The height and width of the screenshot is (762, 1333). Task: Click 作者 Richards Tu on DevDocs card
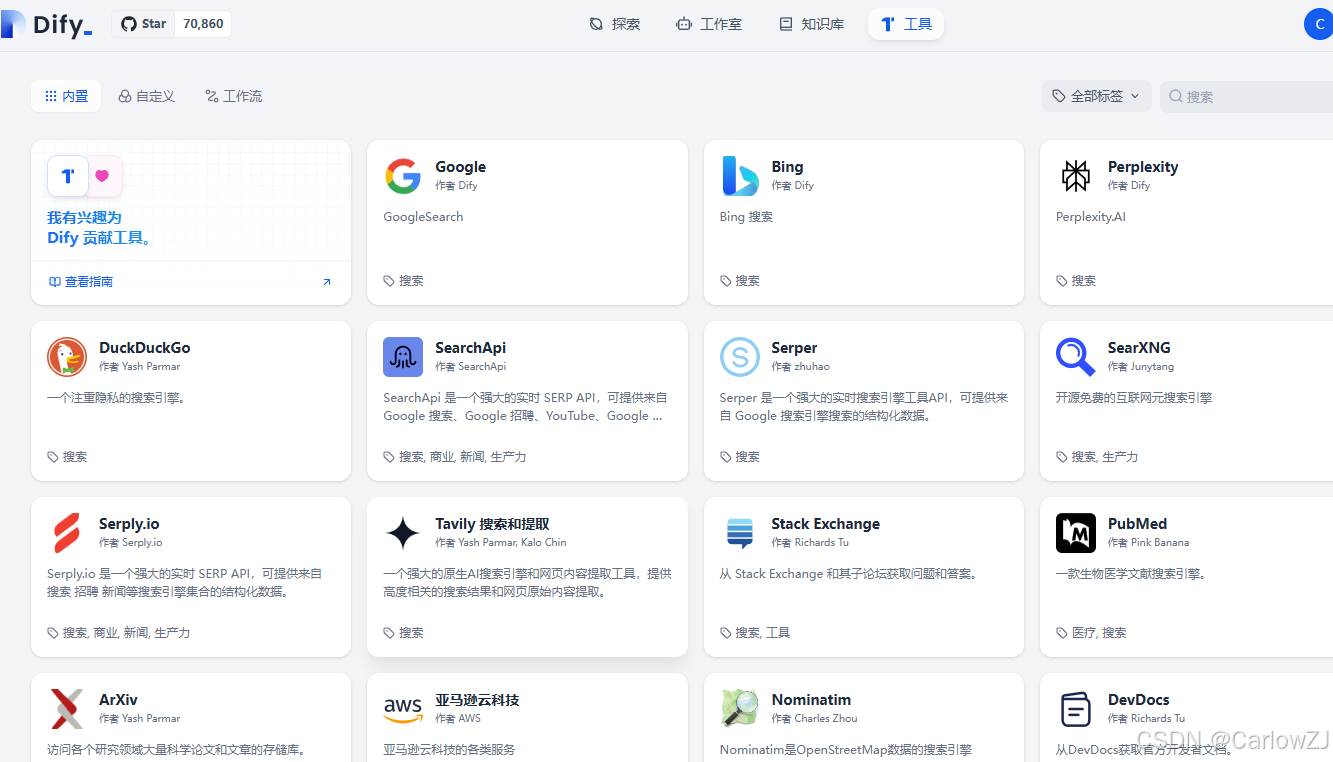1146,719
